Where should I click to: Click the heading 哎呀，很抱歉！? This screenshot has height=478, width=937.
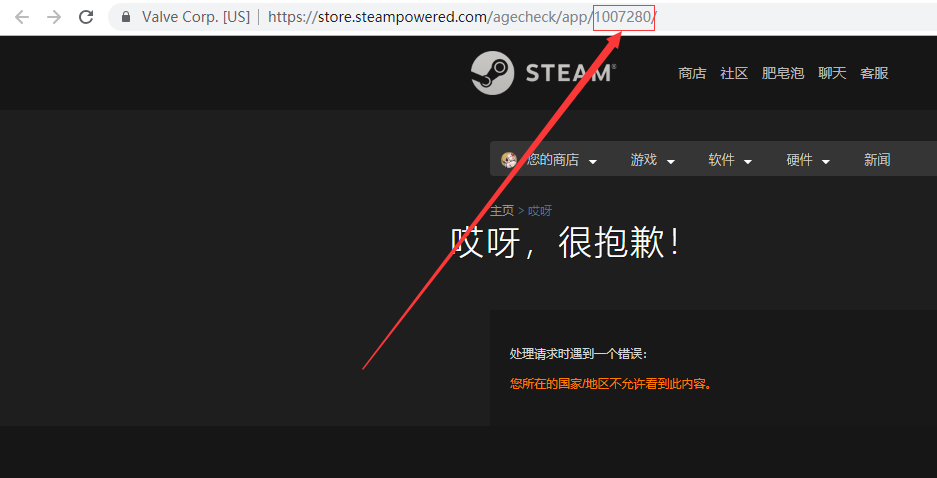[x=566, y=243]
